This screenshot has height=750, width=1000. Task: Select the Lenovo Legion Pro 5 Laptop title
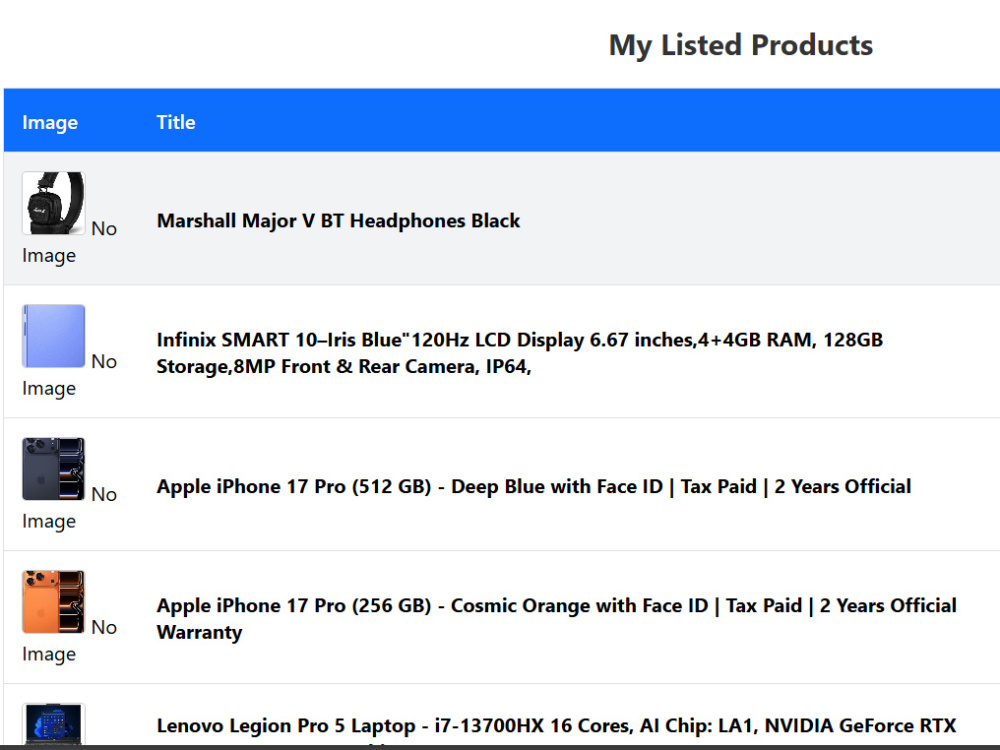click(x=557, y=726)
